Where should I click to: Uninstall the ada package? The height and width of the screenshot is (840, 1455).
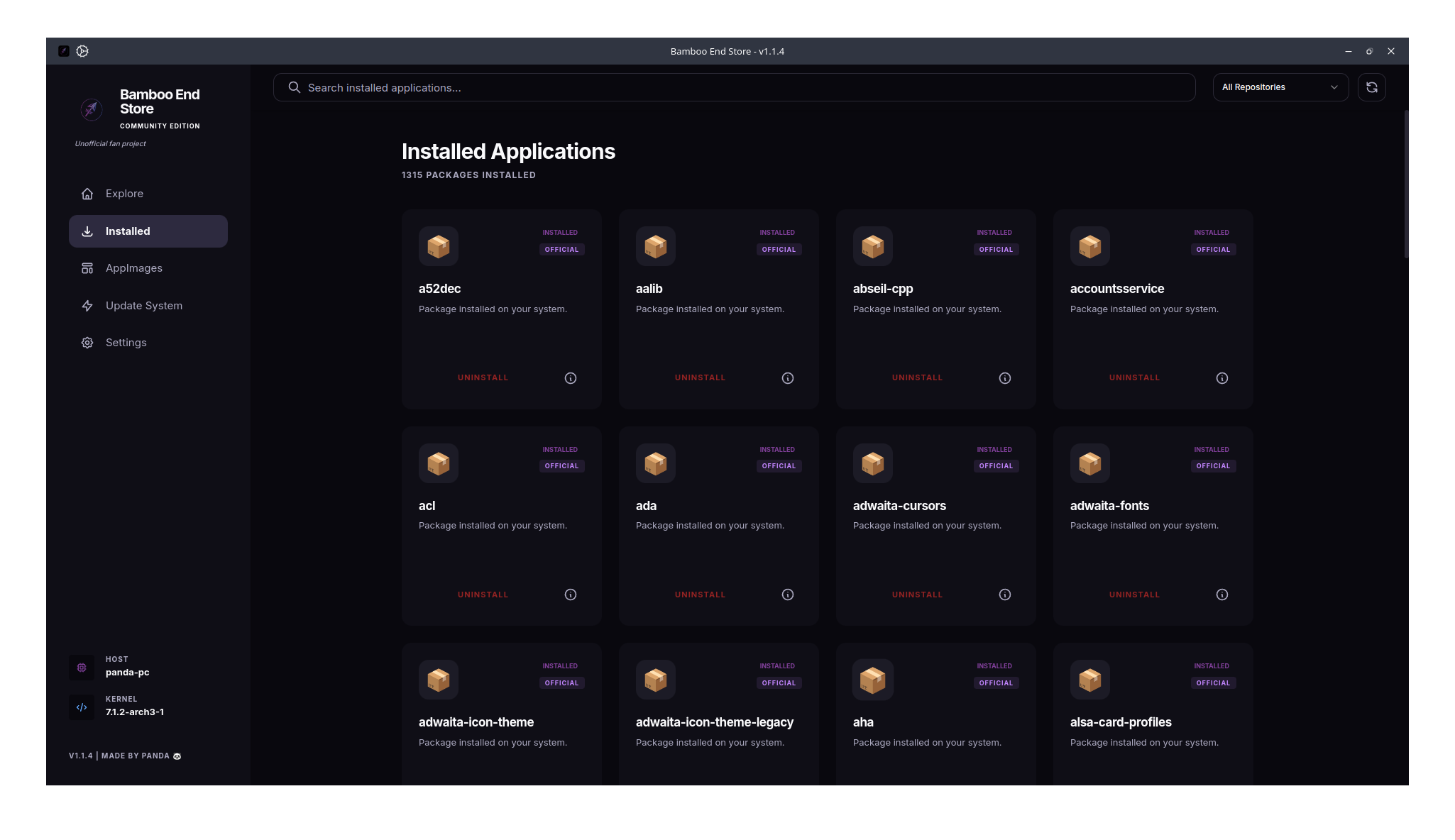(700, 595)
